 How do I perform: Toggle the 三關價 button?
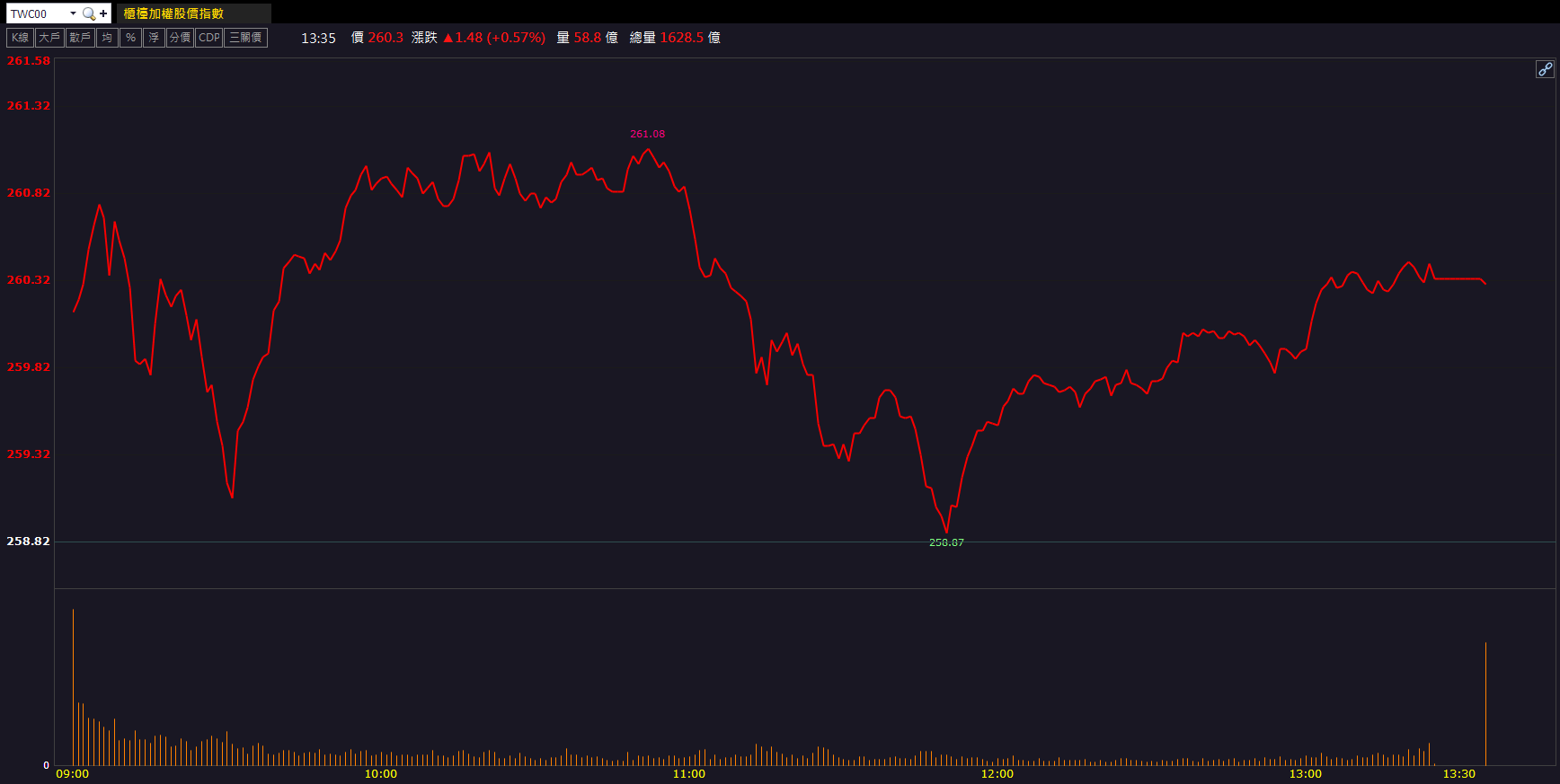[x=245, y=38]
